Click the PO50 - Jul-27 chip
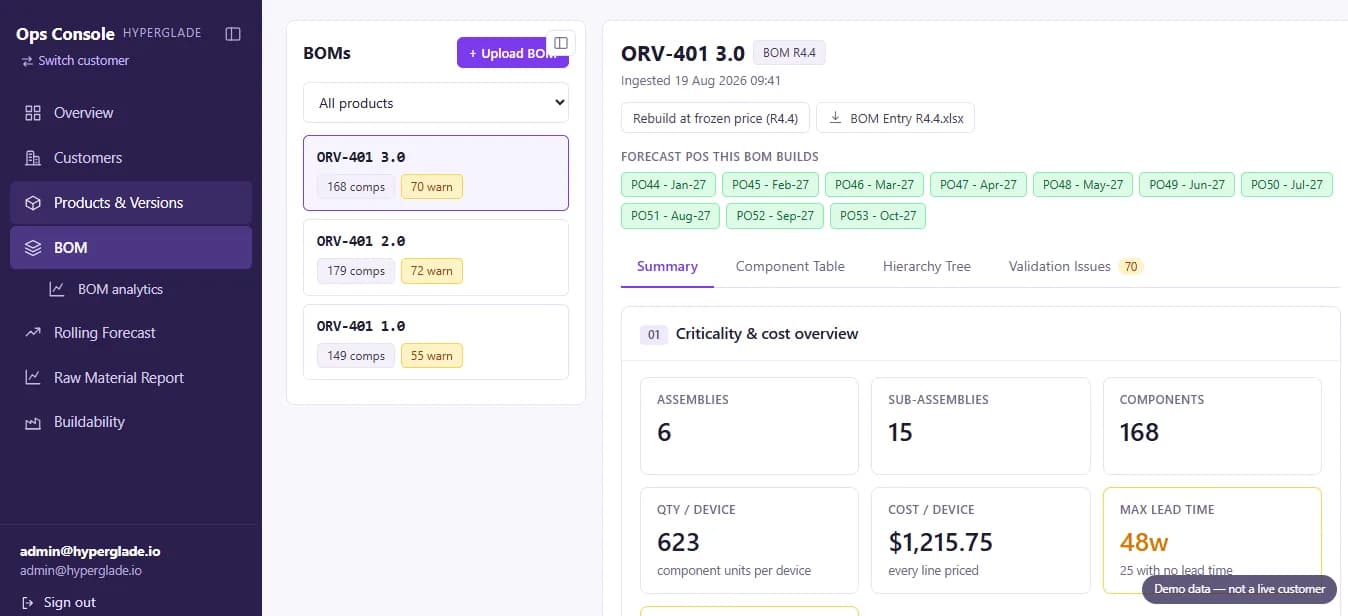The width and height of the screenshot is (1348, 616). [x=1287, y=185]
